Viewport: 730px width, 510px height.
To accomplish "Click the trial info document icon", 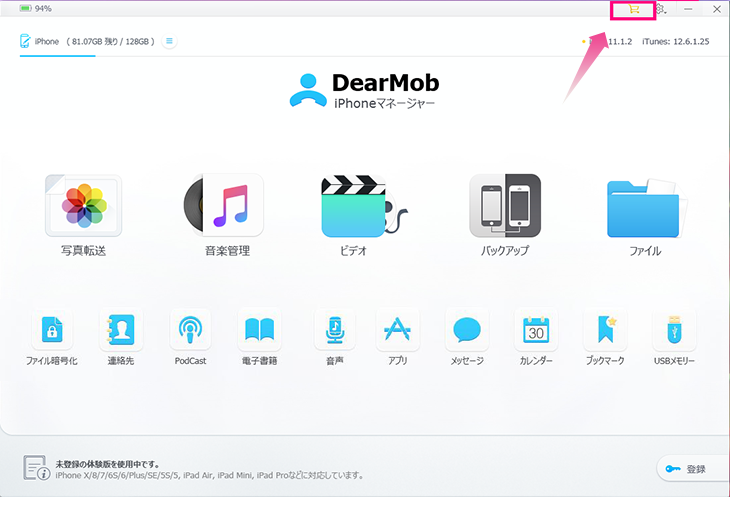I will click(x=36, y=468).
